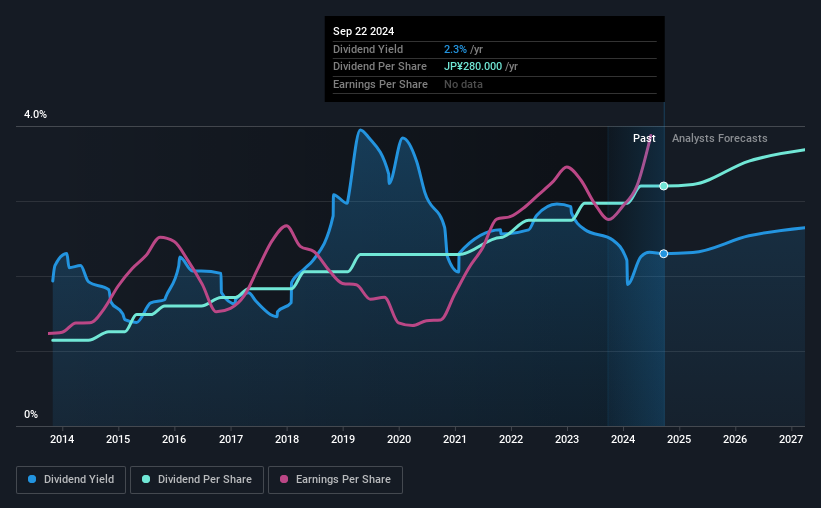Select the blue dividend yield data point marker
The image size is (821, 508).
tap(663, 253)
